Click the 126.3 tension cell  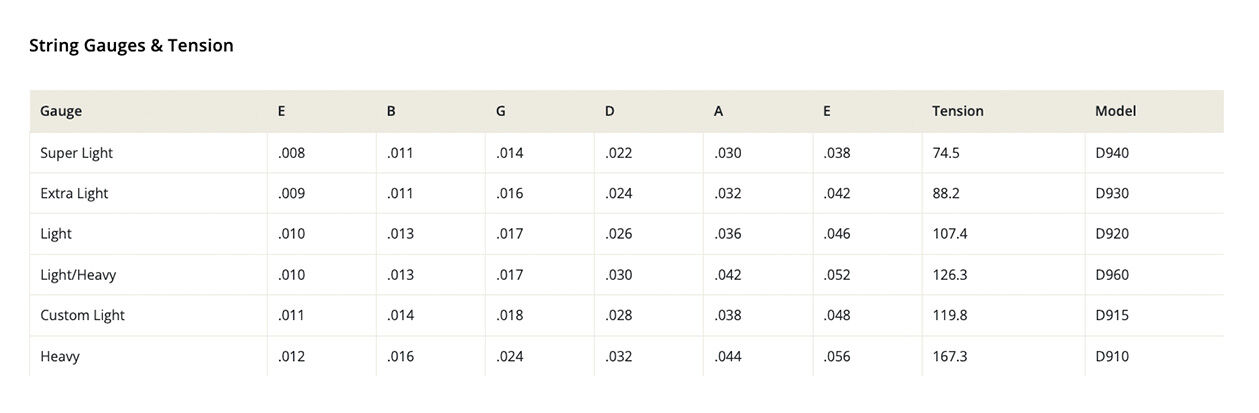[x=949, y=274]
